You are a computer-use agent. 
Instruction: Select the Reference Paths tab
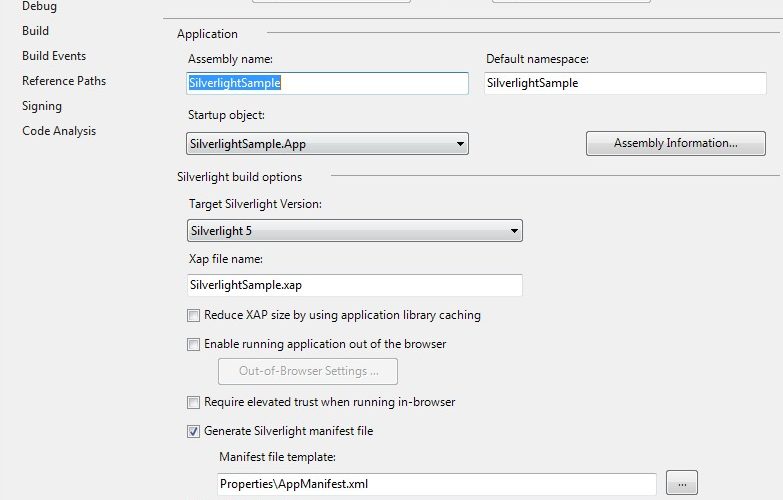(64, 81)
